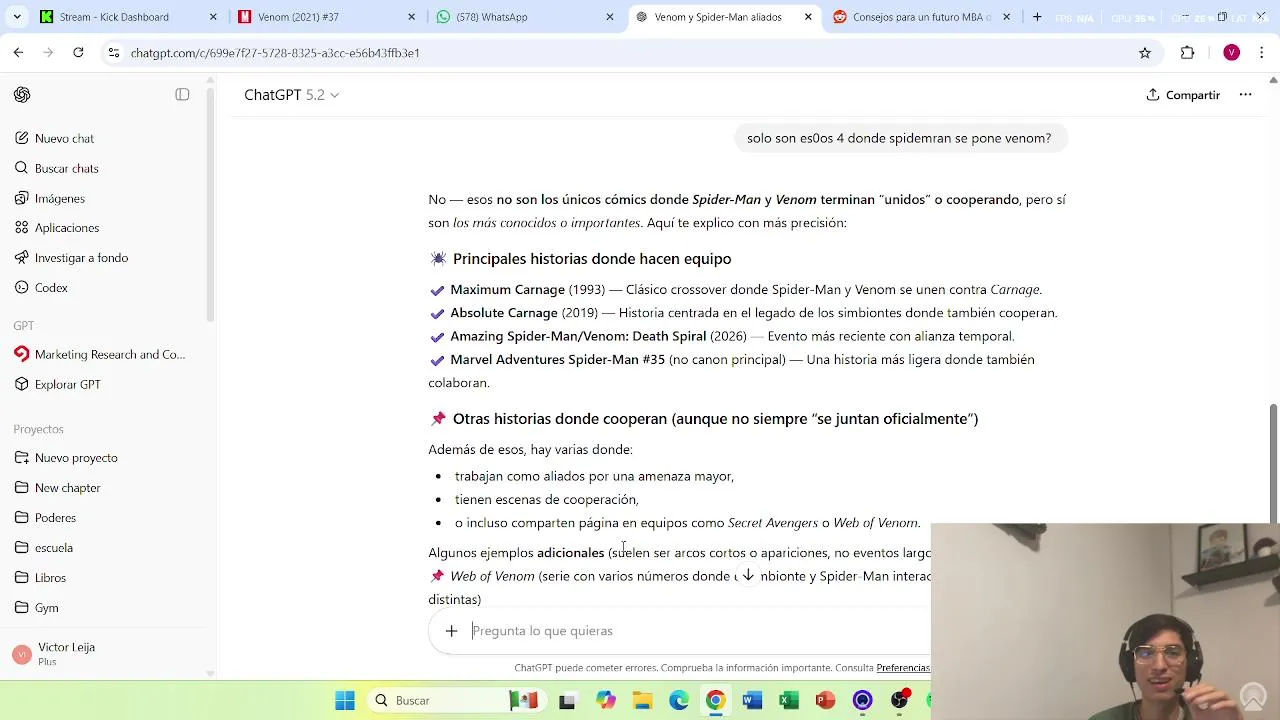The height and width of the screenshot is (720, 1280).
Task: Open OBS Studio from the taskbar
Action: 899,701
